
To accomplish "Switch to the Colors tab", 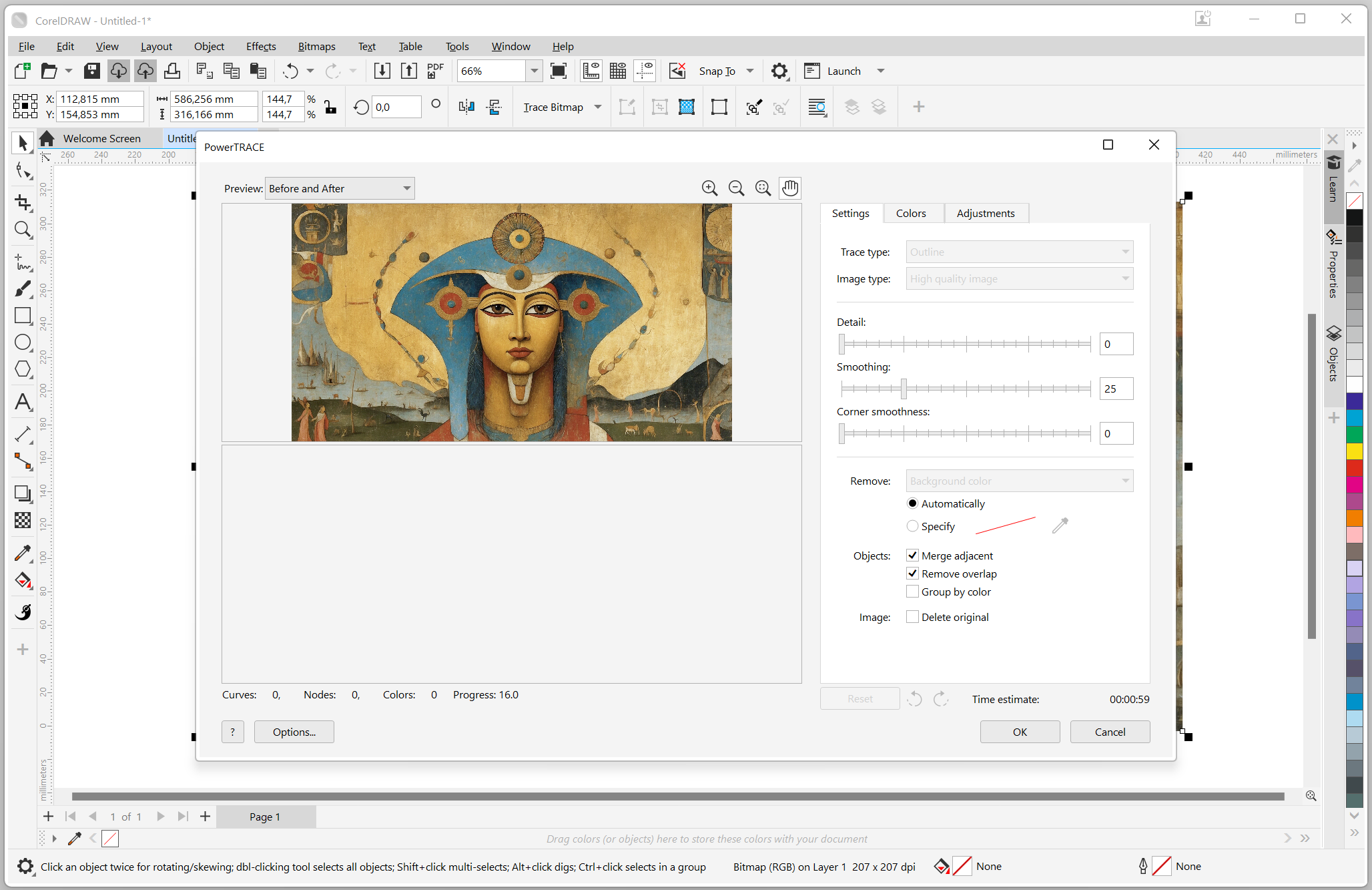I will [911, 213].
